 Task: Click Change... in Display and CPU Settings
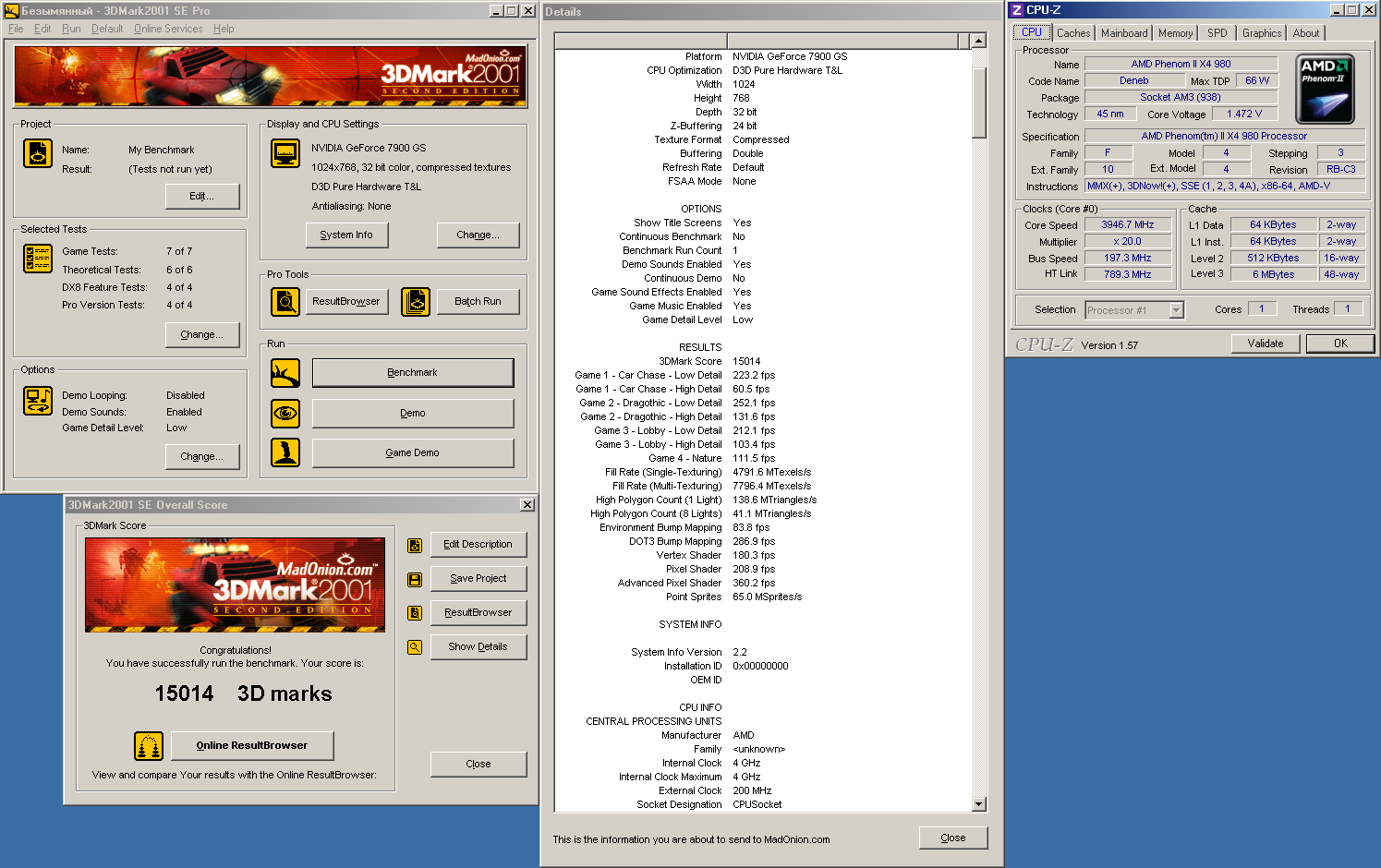(x=478, y=235)
